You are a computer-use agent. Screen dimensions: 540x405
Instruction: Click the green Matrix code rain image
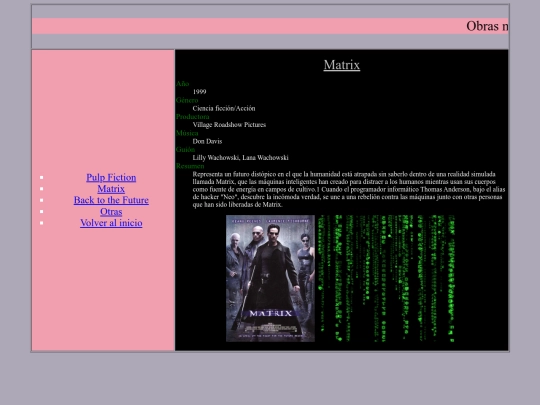coord(386,278)
